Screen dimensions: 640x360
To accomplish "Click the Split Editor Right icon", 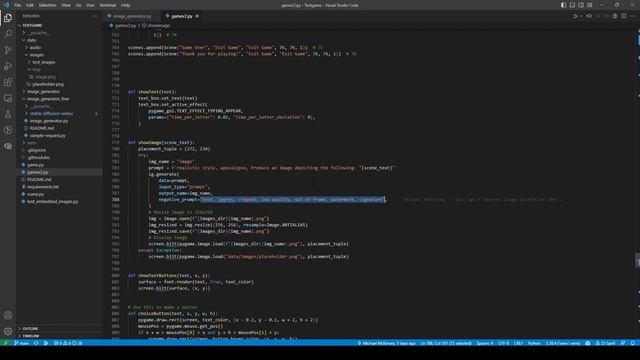I will click(624, 16).
